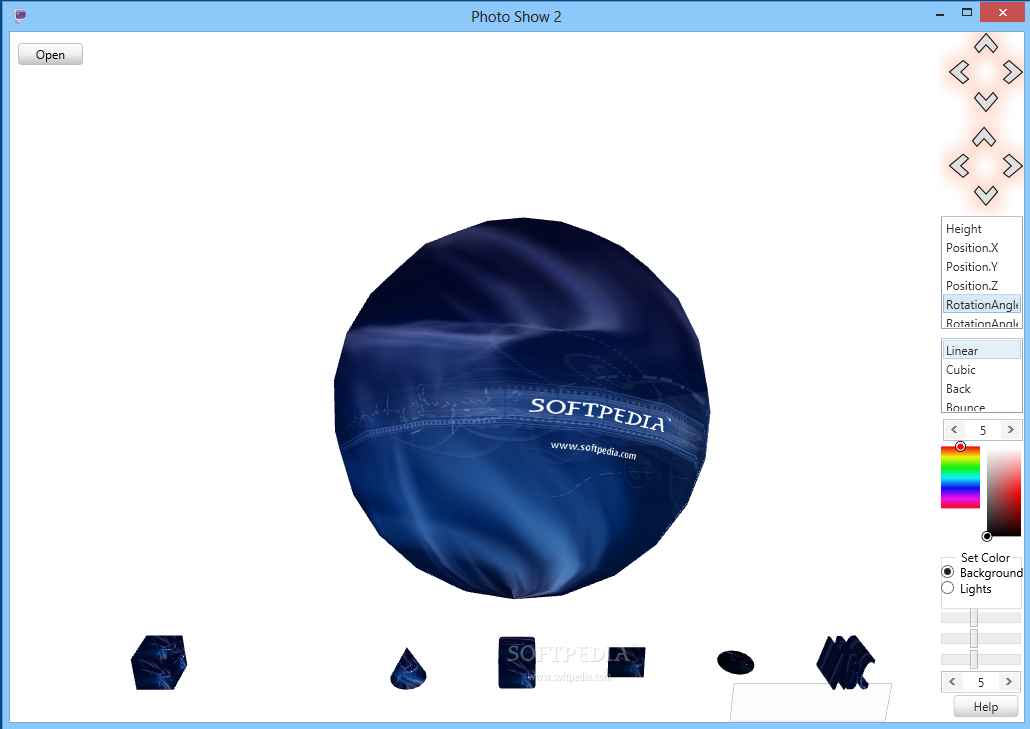Click the left arrow in the upper arrow pad
This screenshot has width=1030, height=729.
[959, 72]
